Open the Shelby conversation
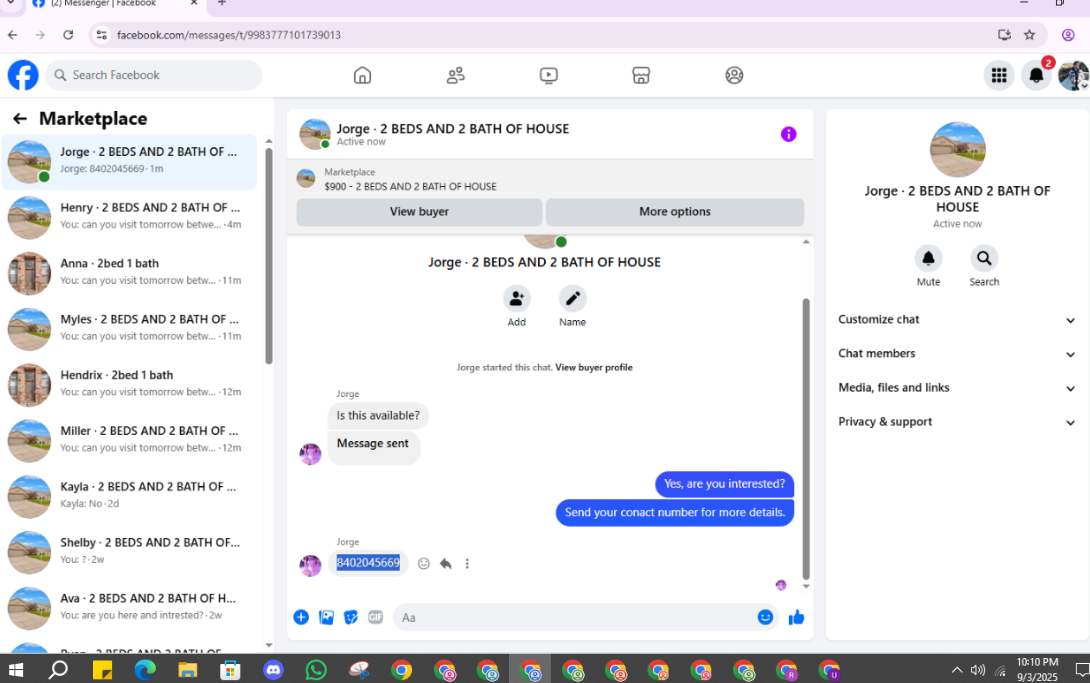Image resolution: width=1090 pixels, height=683 pixels. (129, 552)
